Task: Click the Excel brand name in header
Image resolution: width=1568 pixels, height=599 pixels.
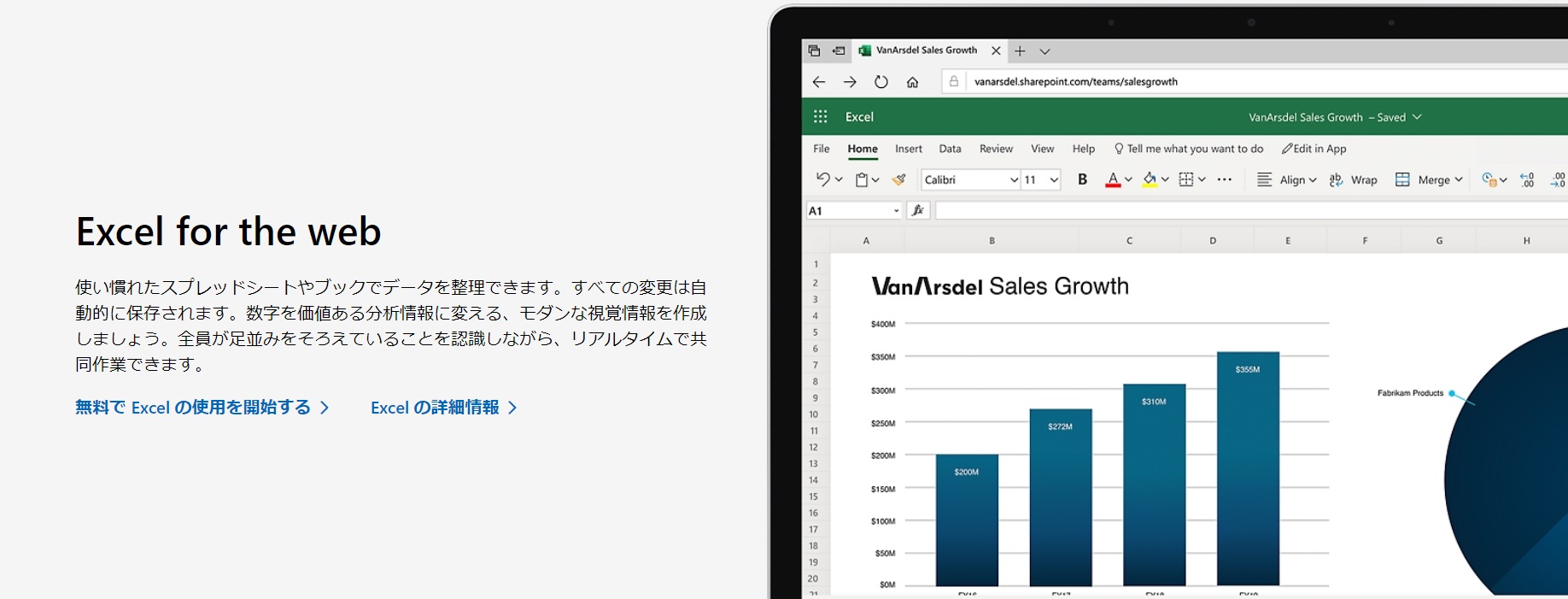Action: [x=859, y=117]
